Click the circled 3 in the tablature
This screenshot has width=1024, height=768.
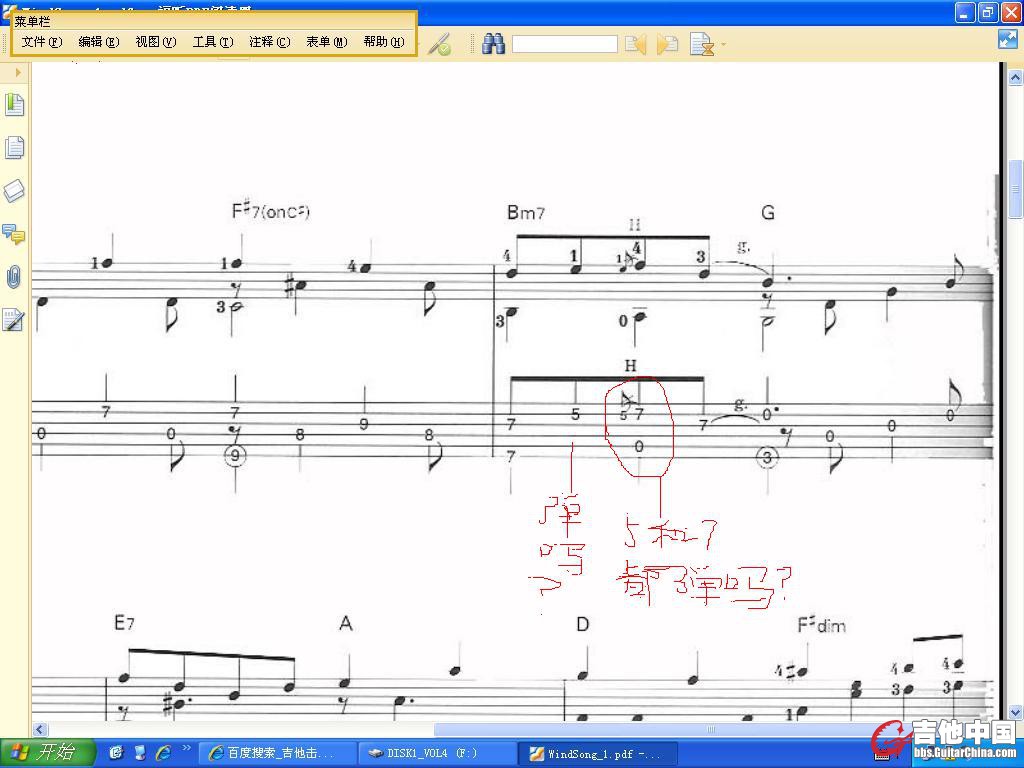(x=767, y=457)
